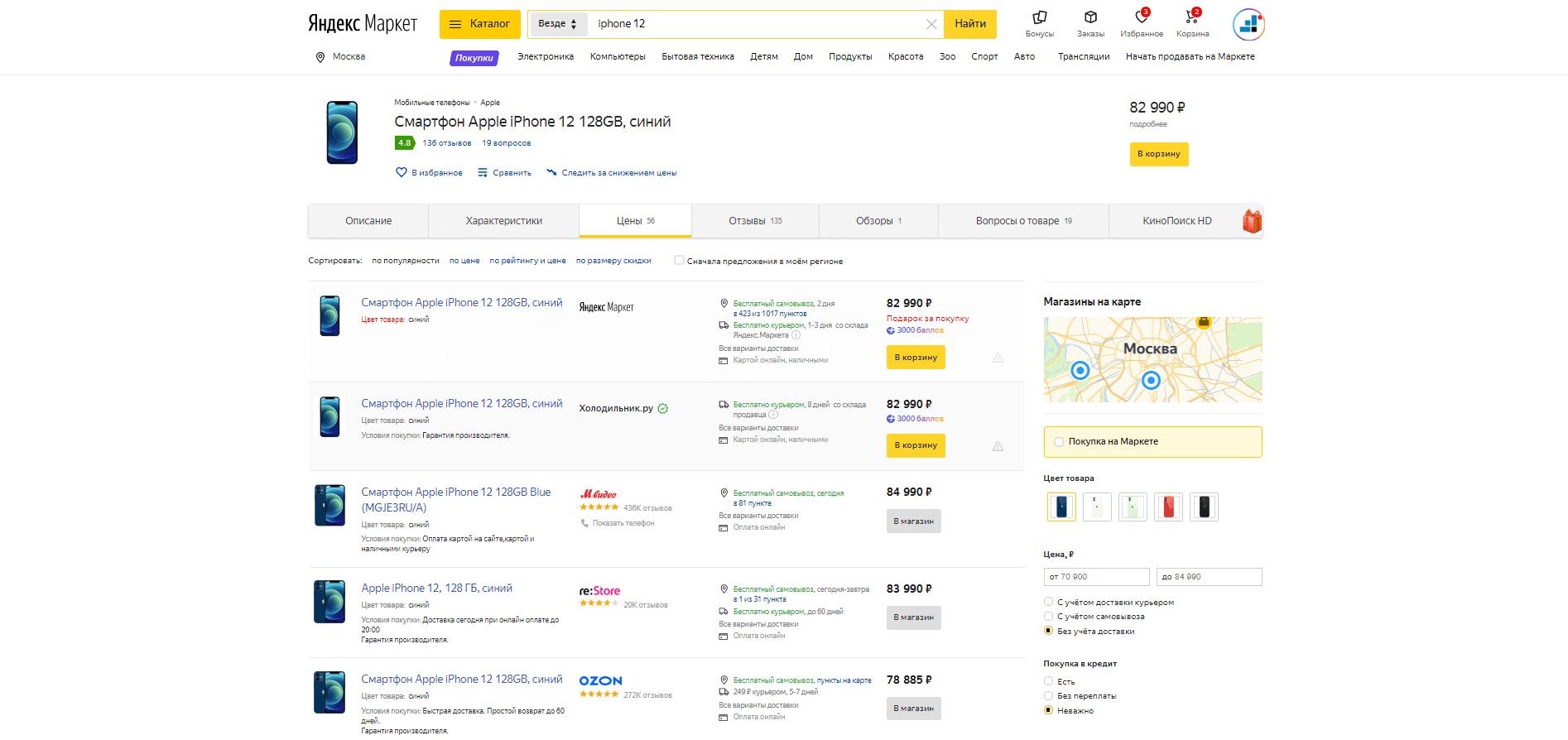
Task: Switch to Отзывы tab
Action: point(755,221)
